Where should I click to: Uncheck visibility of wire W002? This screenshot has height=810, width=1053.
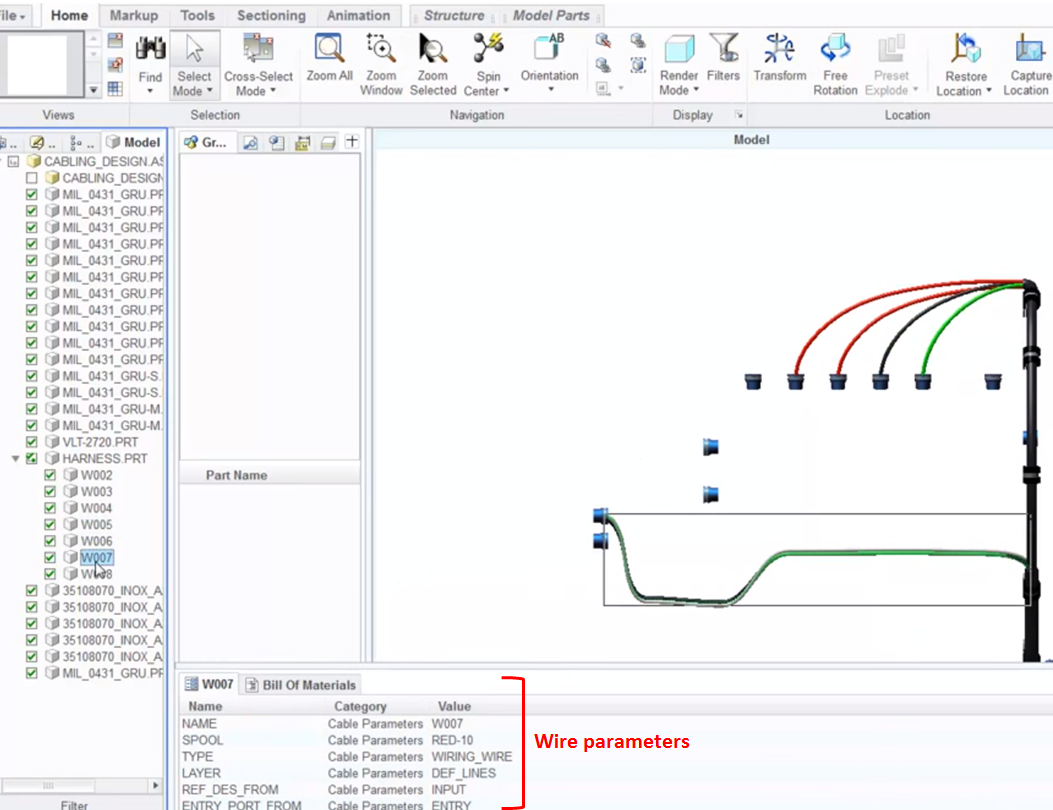48,474
